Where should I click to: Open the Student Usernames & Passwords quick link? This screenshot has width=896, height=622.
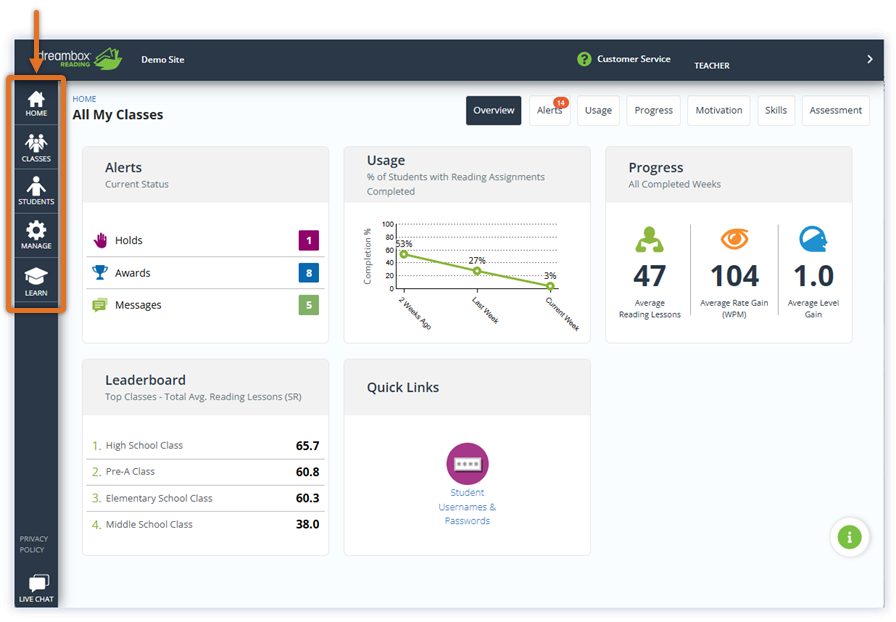pyautogui.click(x=467, y=465)
